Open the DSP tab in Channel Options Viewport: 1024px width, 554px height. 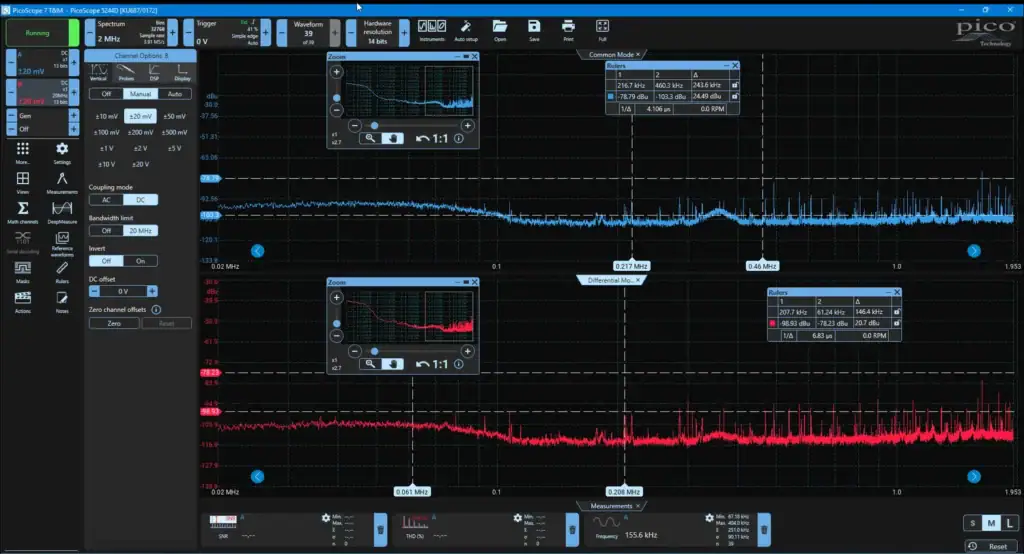(x=154, y=72)
